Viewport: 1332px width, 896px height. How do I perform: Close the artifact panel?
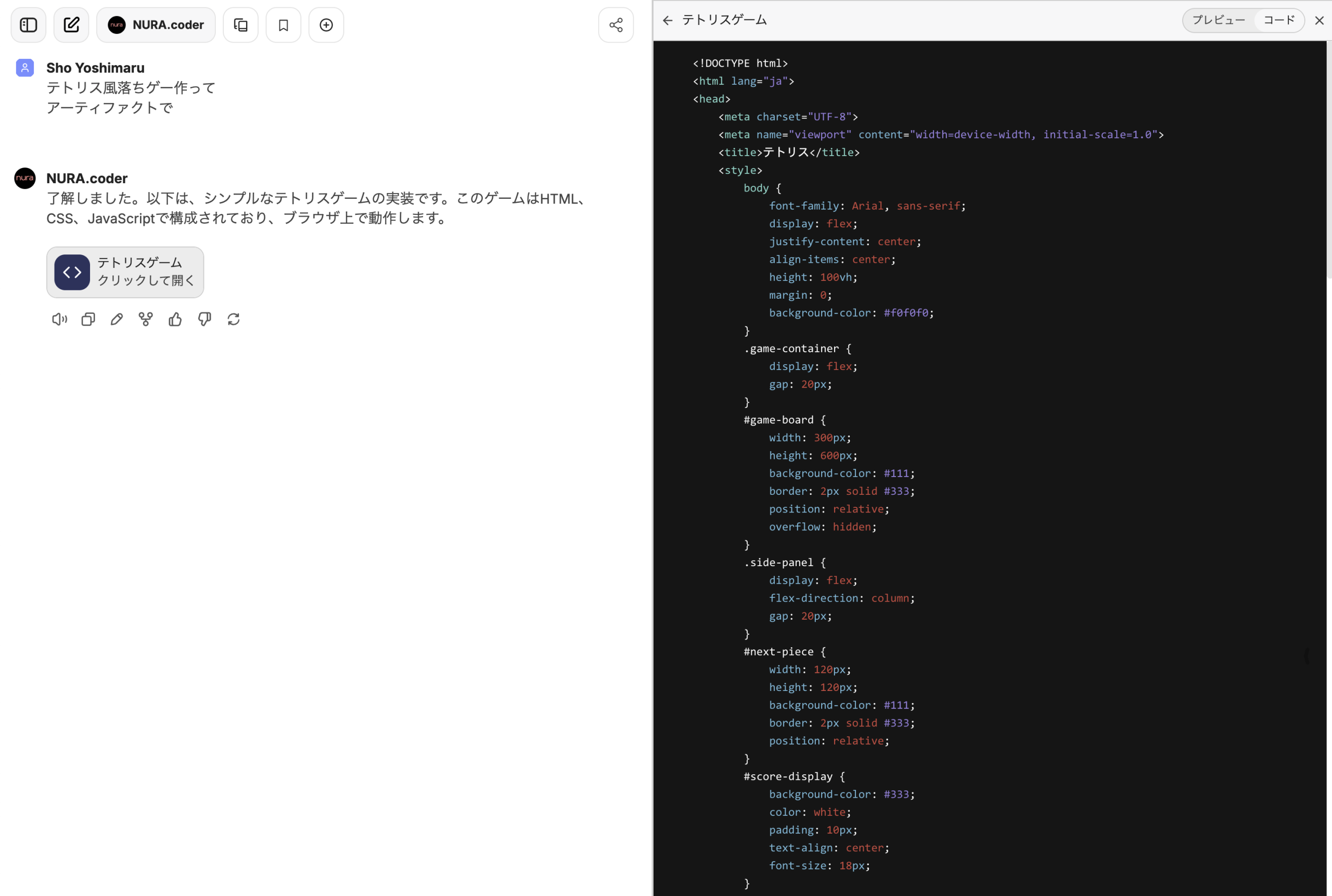pos(1319,20)
